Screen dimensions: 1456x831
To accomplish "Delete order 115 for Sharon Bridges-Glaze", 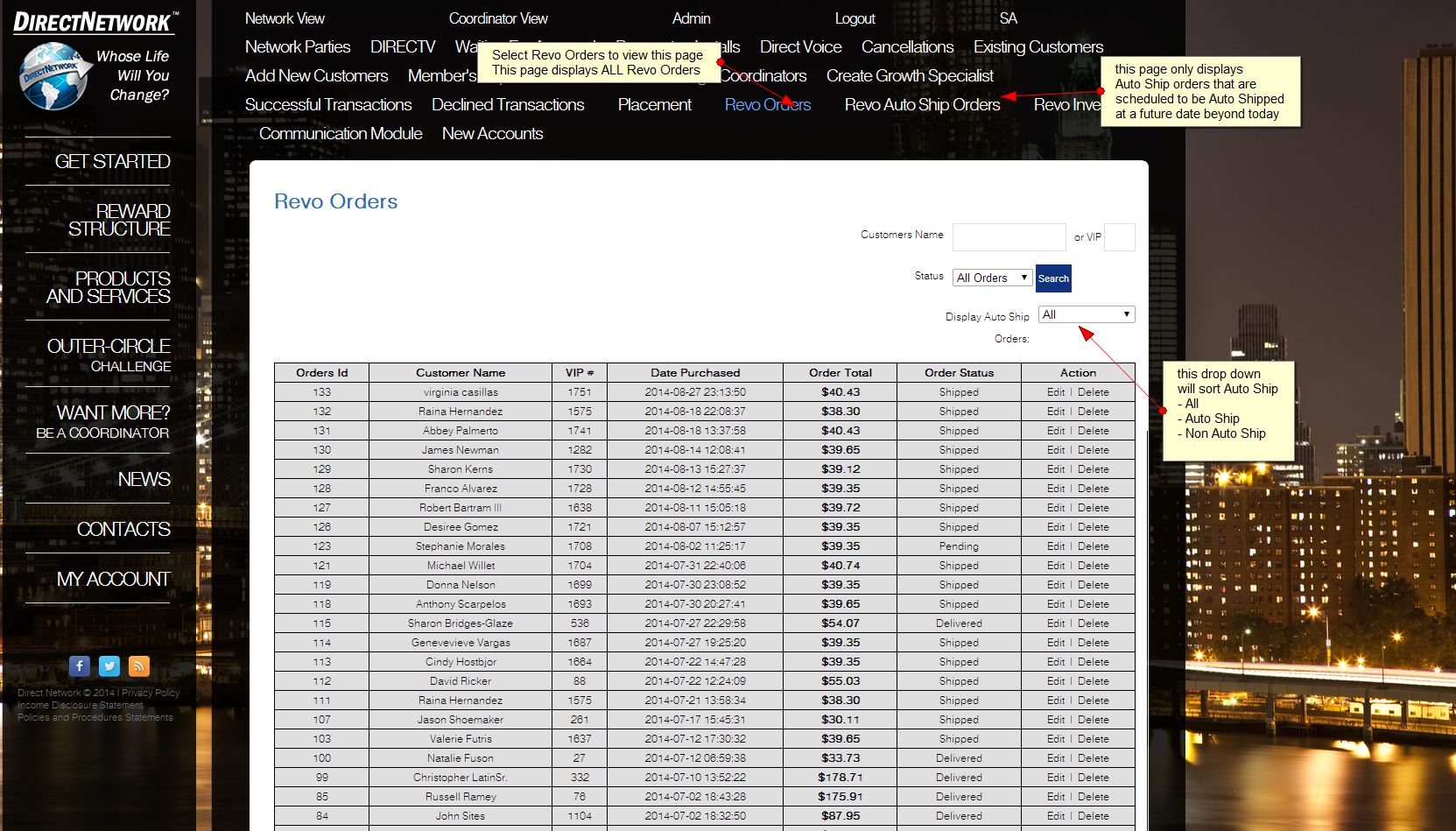I will pos(1094,623).
